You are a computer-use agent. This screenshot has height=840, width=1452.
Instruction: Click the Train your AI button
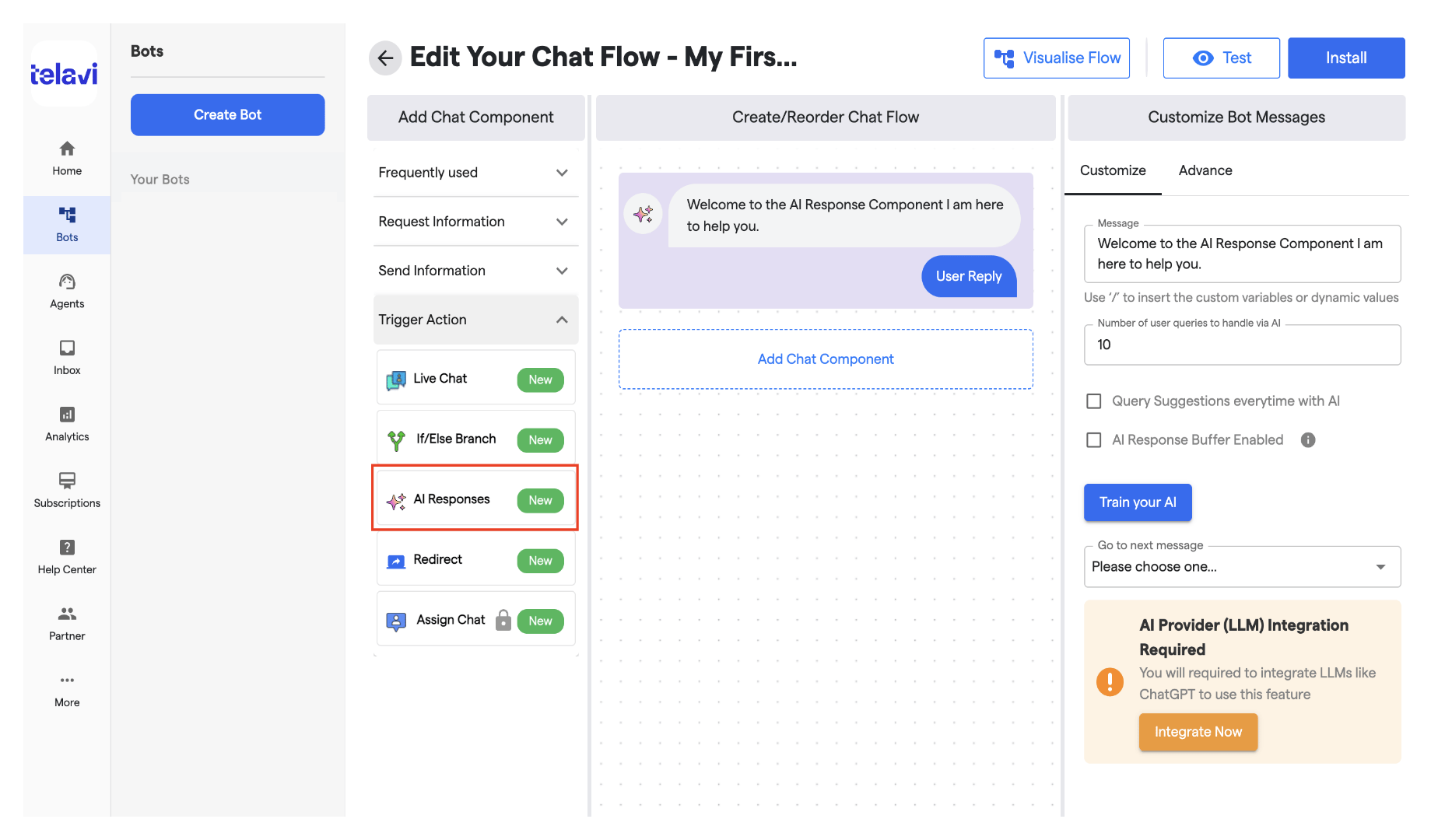[x=1138, y=502]
